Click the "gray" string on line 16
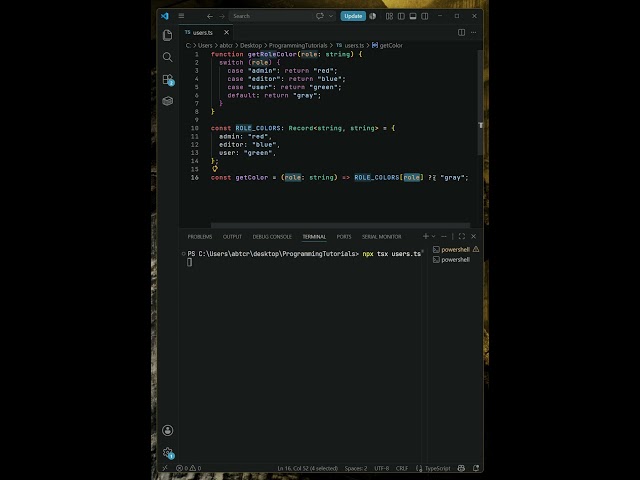 pyautogui.click(x=453, y=178)
